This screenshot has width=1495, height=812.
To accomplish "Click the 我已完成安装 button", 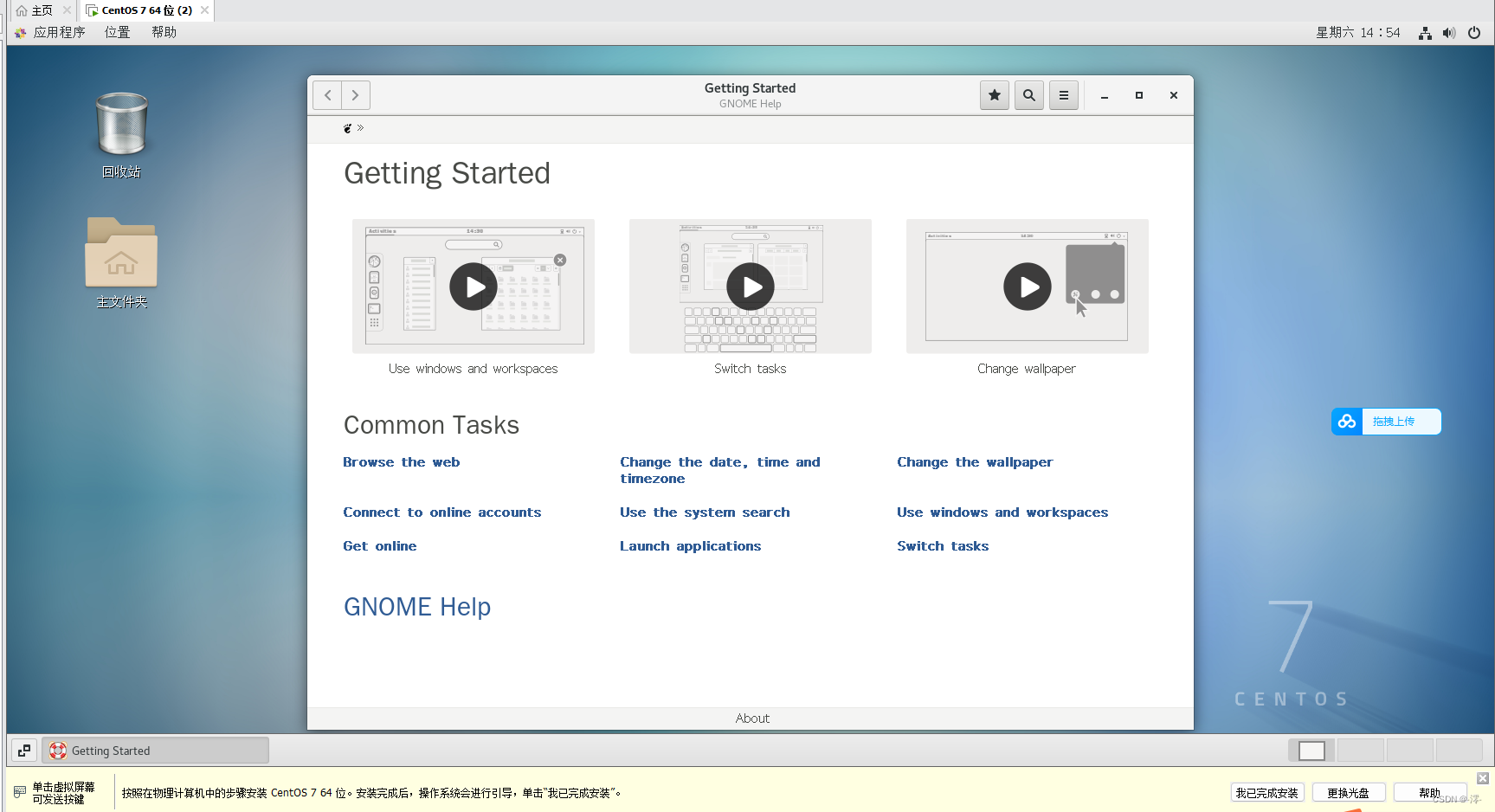I will click(x=1267, y=793).
